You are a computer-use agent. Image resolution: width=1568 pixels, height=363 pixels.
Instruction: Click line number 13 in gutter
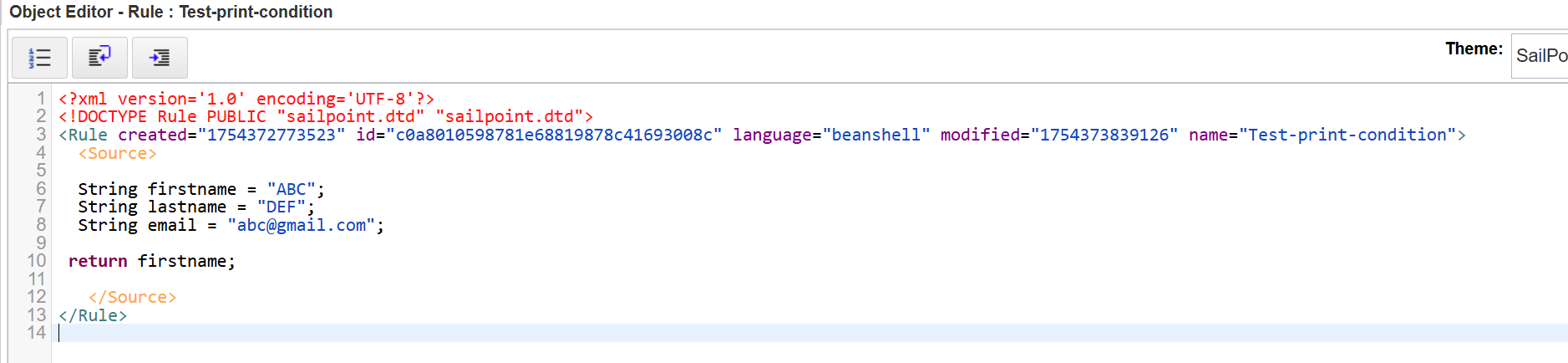[x=37, y=315]
